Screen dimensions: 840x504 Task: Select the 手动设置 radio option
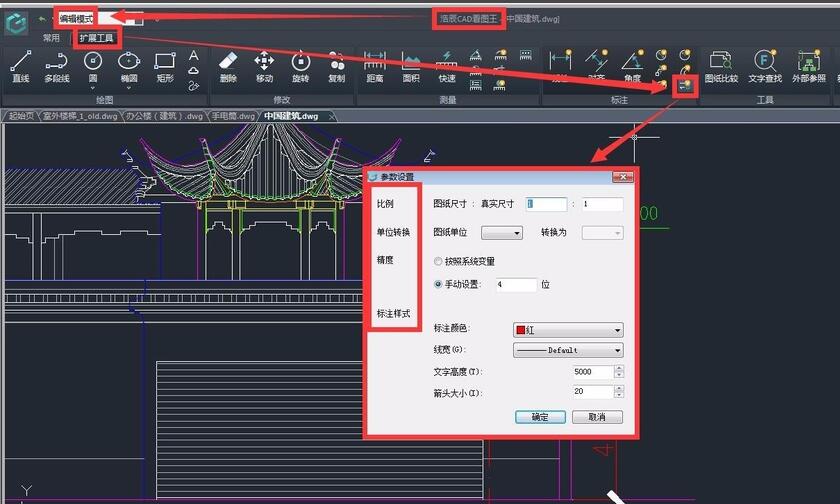point(439,285)
